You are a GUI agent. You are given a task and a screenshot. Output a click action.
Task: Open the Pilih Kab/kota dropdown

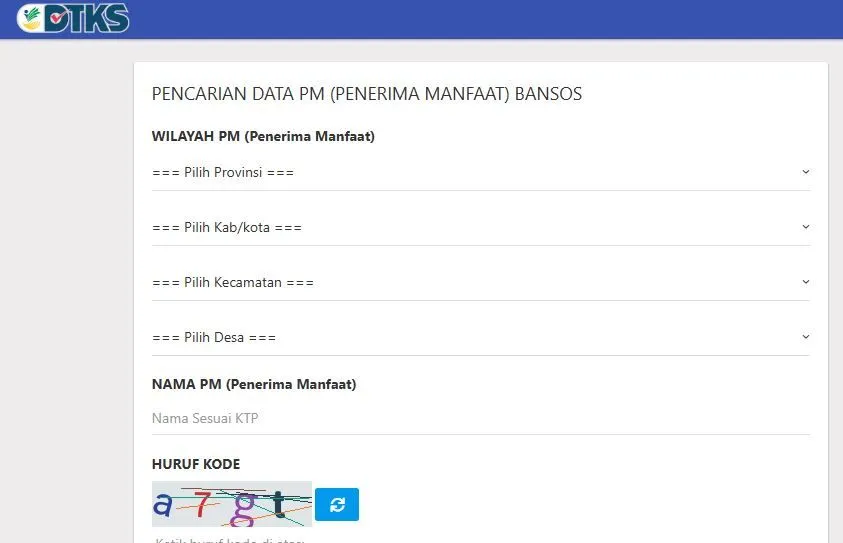click(x=481, y=227)
